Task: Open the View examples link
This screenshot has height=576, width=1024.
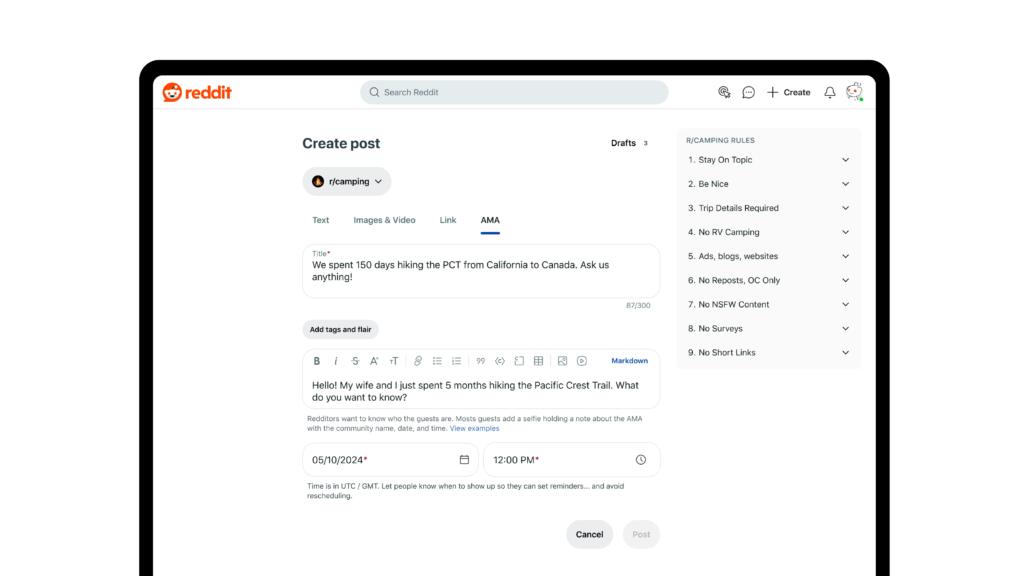Action: click(474, 428)
